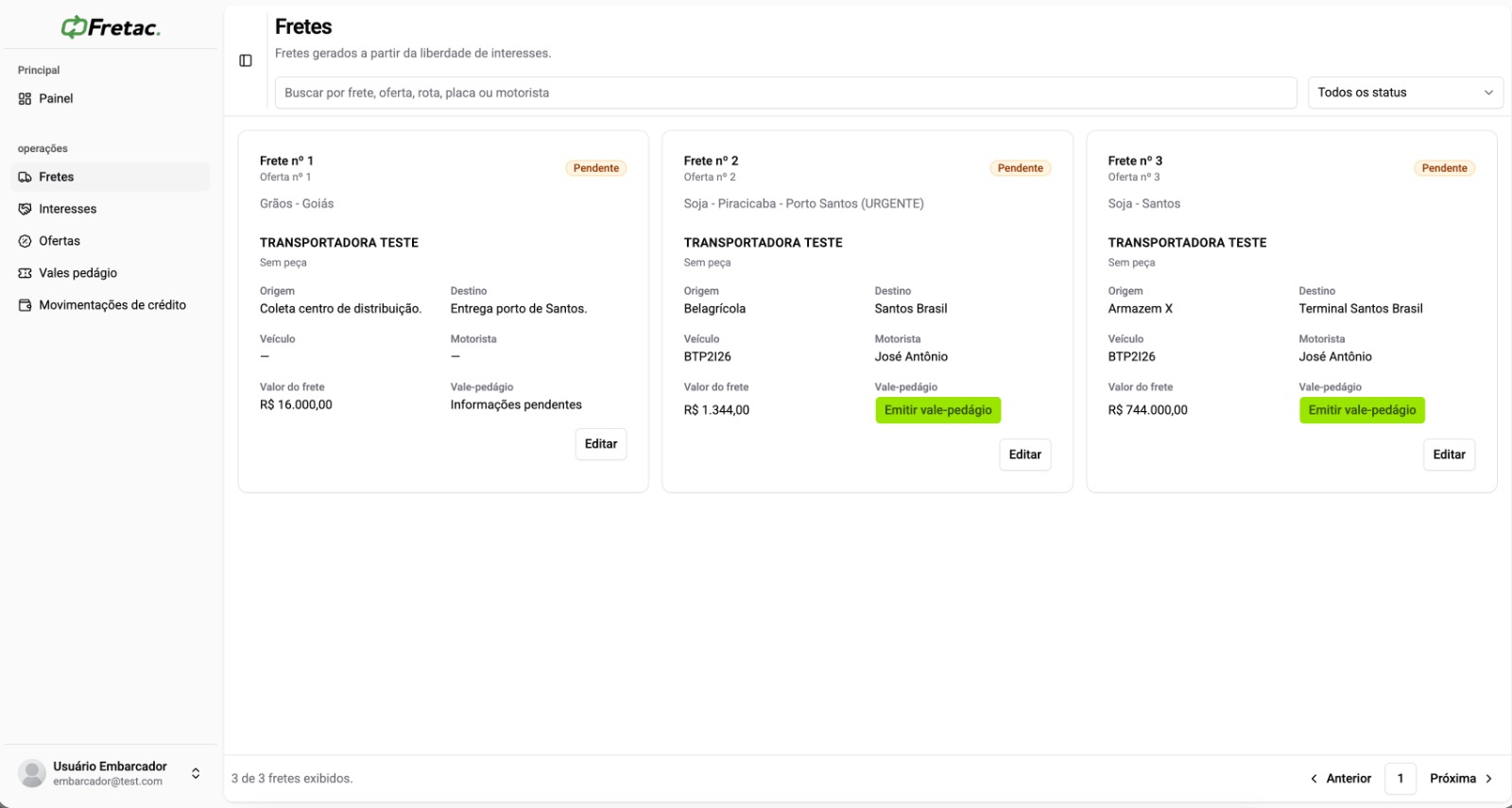Expand the user account switcher chevrons
The image size is (1512, 808).
[x=196, y=773]
